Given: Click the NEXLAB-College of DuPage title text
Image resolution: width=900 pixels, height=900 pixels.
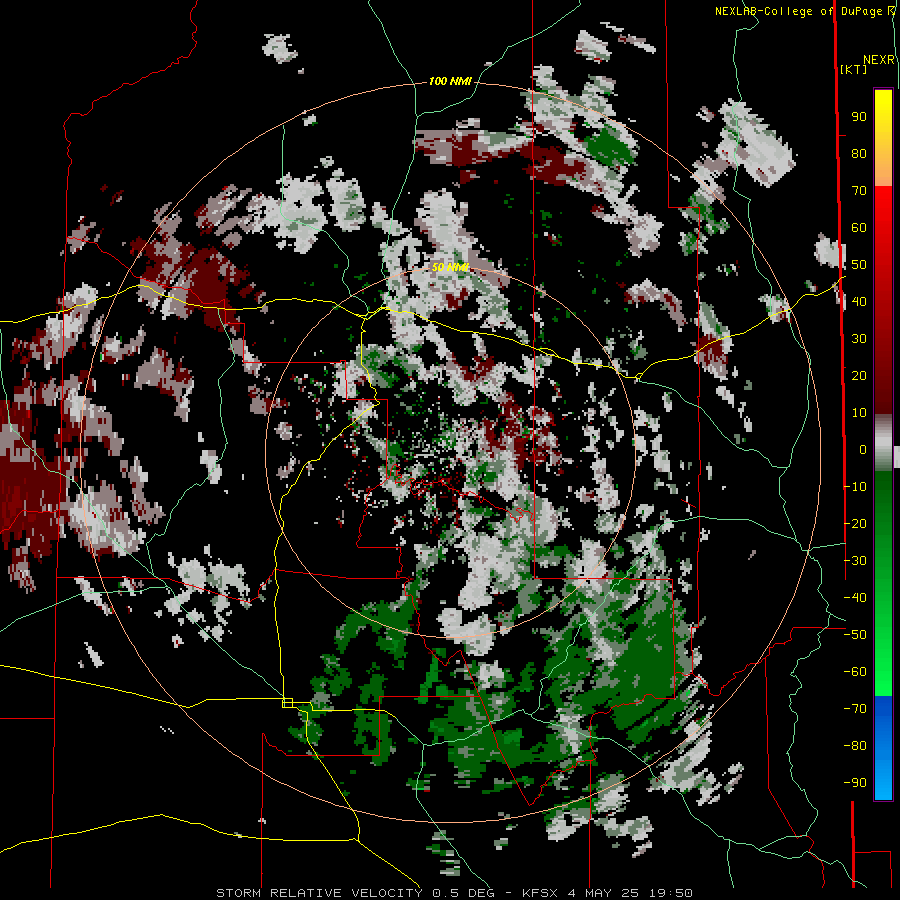Looking at the screenshot, I should [804, 11].
